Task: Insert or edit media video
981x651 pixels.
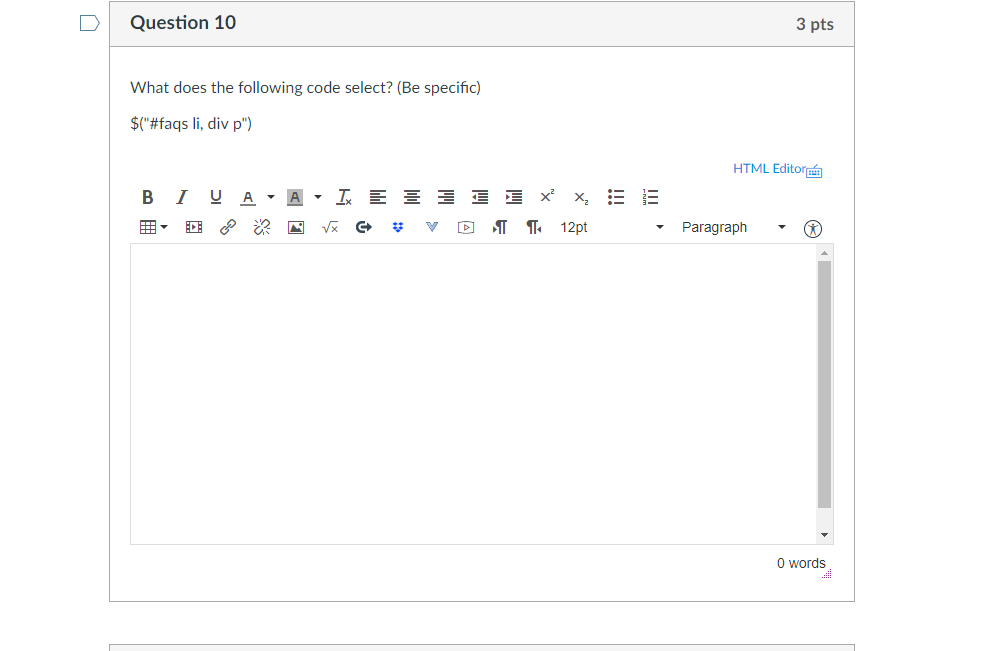Action: point(194,228)
